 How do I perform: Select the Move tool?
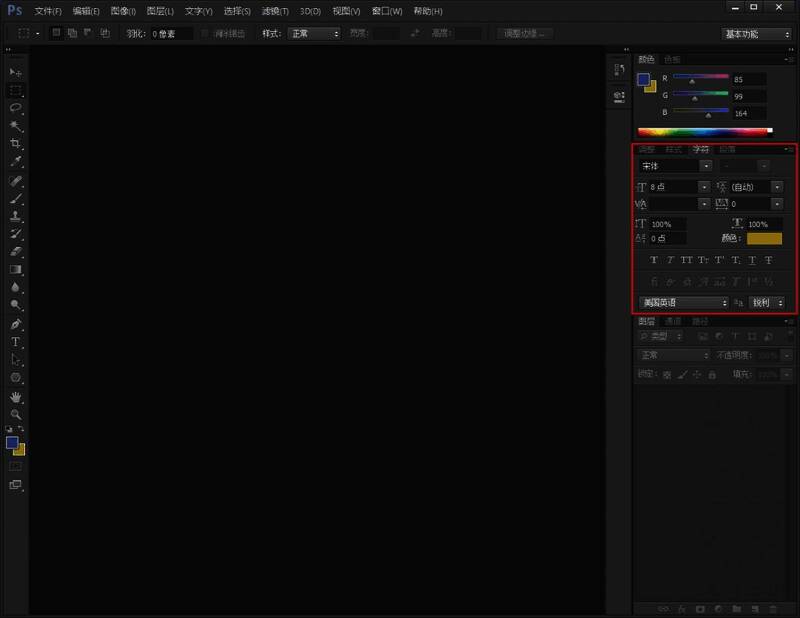tap(15, 73)
